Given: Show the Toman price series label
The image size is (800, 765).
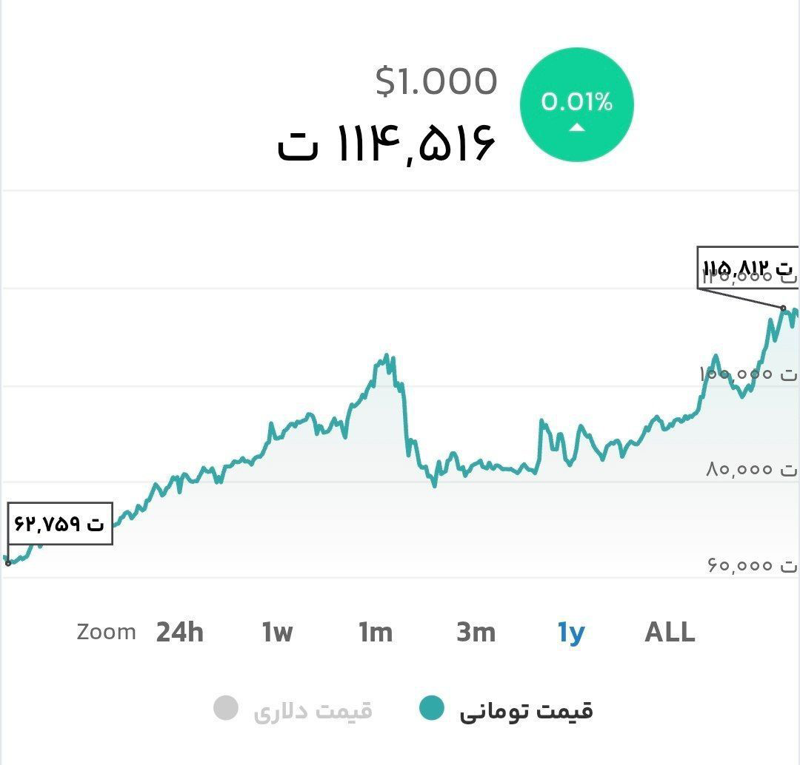Looking at the screenshot, I should (x=526, y=711).
